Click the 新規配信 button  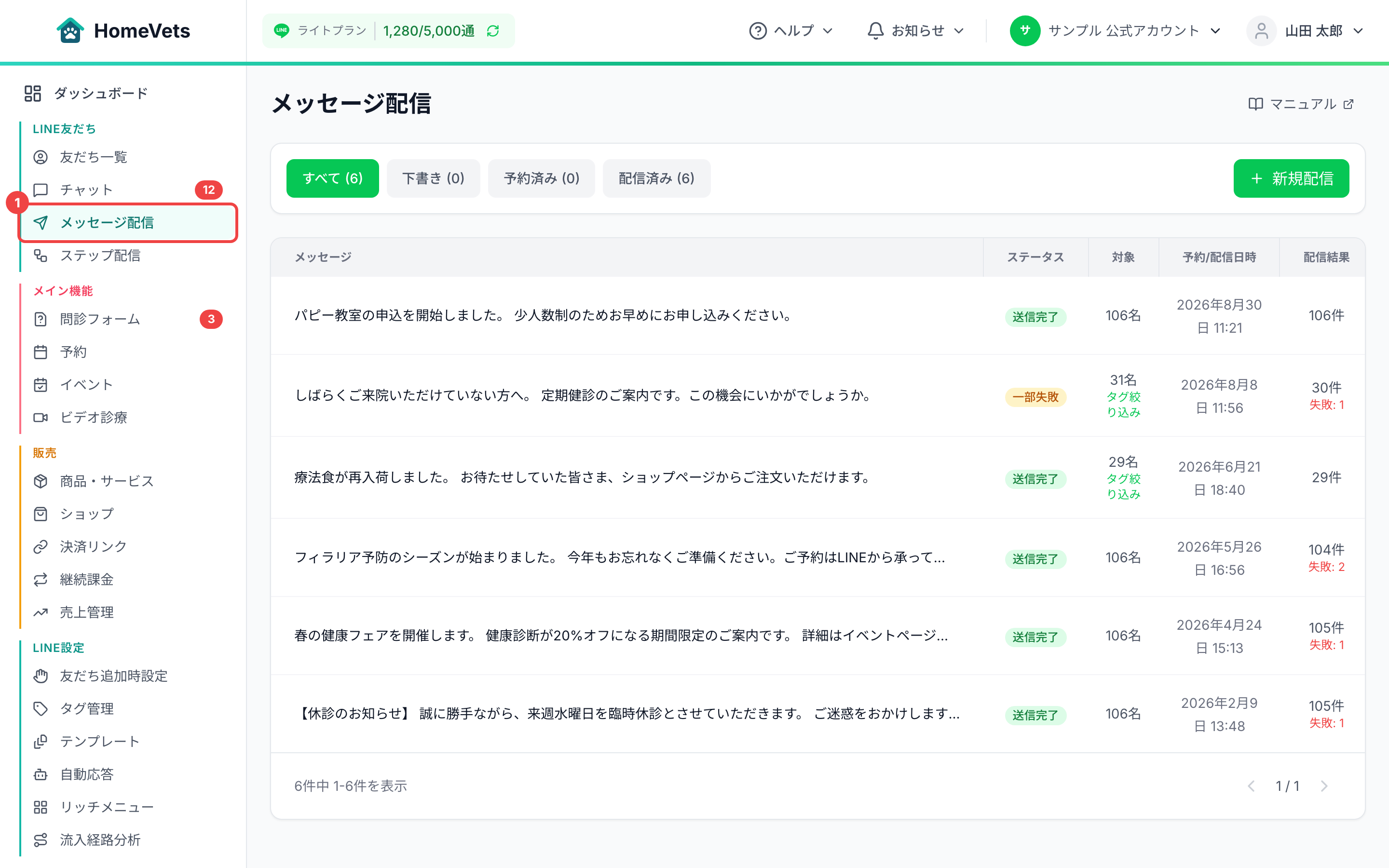1292,178
